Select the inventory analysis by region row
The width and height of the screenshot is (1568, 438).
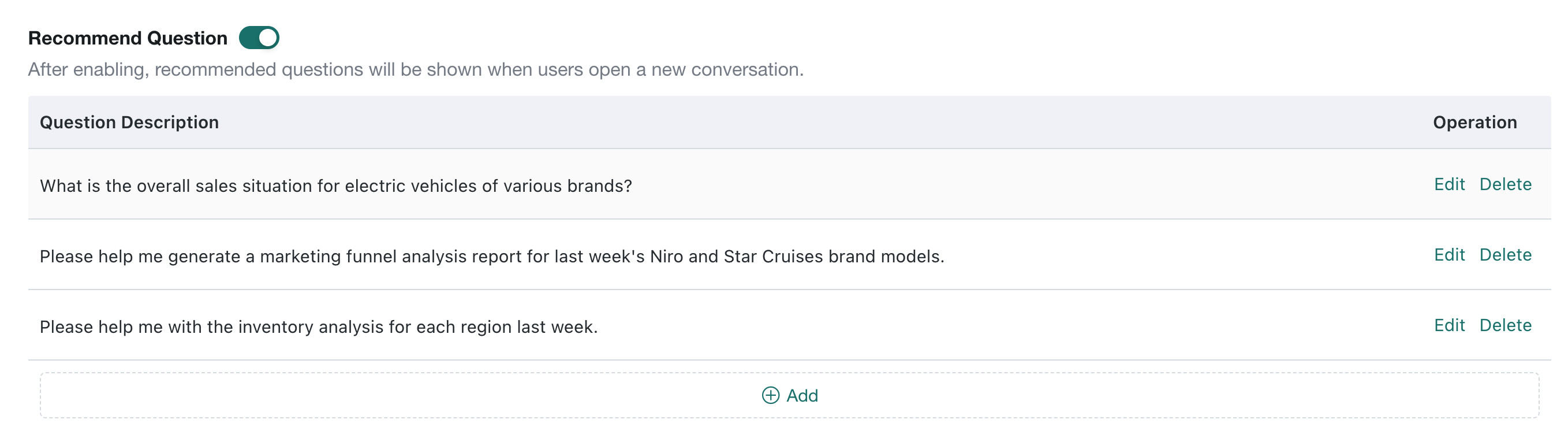pos(789,326)
